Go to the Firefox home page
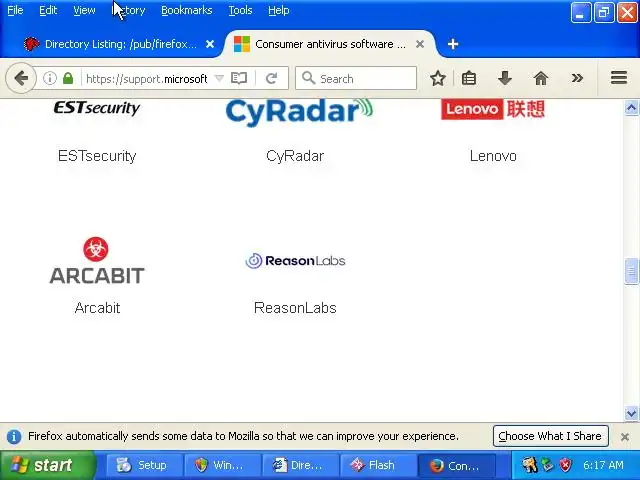 [541, 78]
